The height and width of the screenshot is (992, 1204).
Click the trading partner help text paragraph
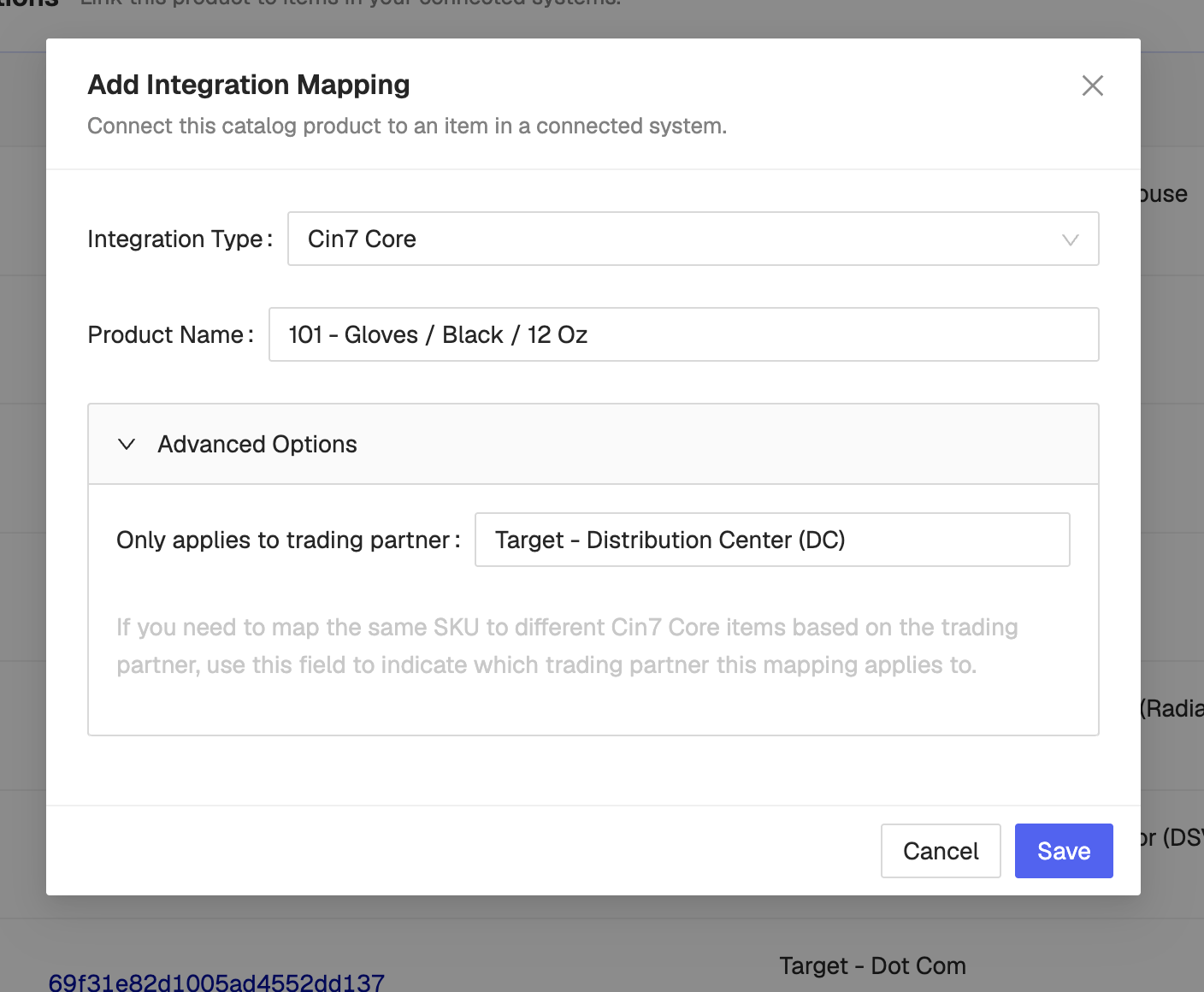tap(567, 646)
